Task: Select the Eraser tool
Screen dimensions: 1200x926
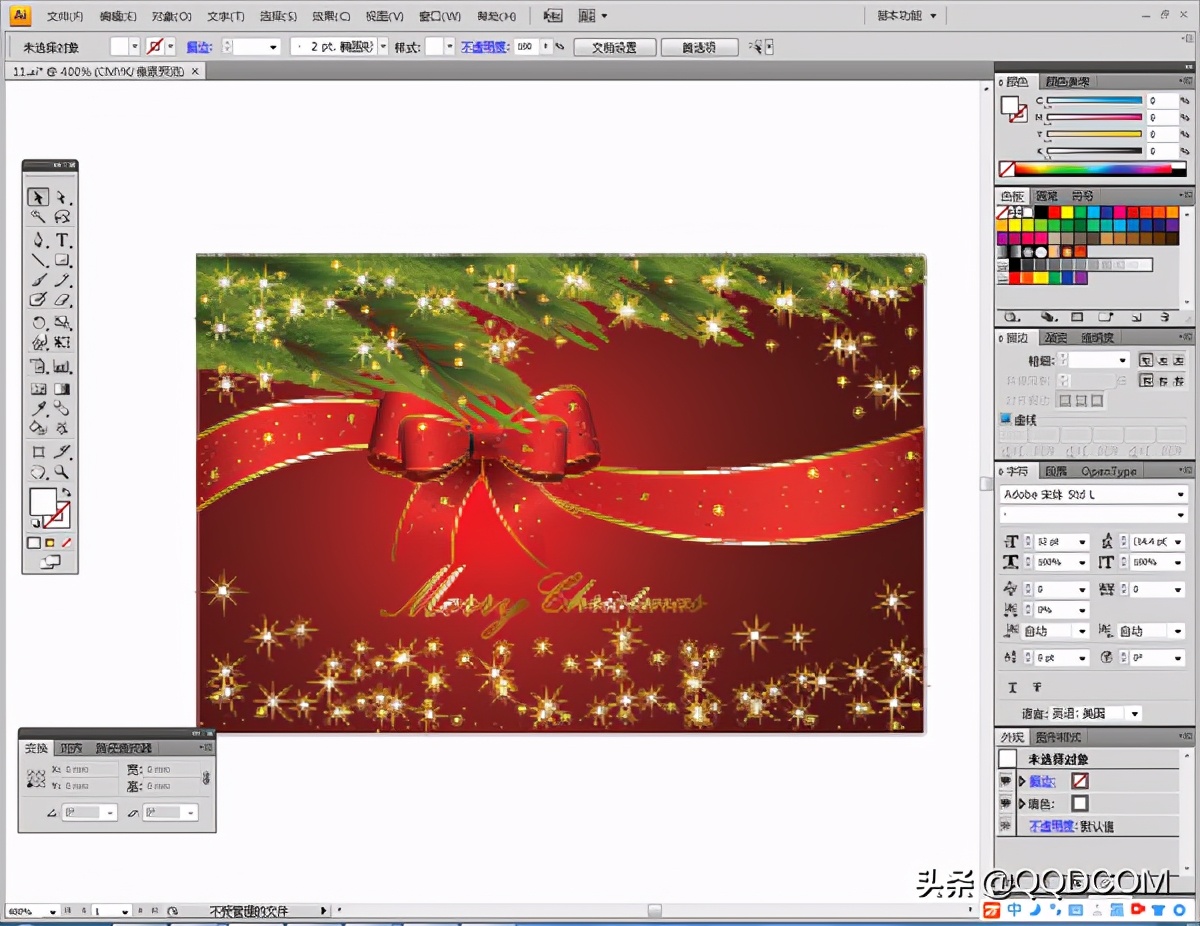Action: pos(62,300)
